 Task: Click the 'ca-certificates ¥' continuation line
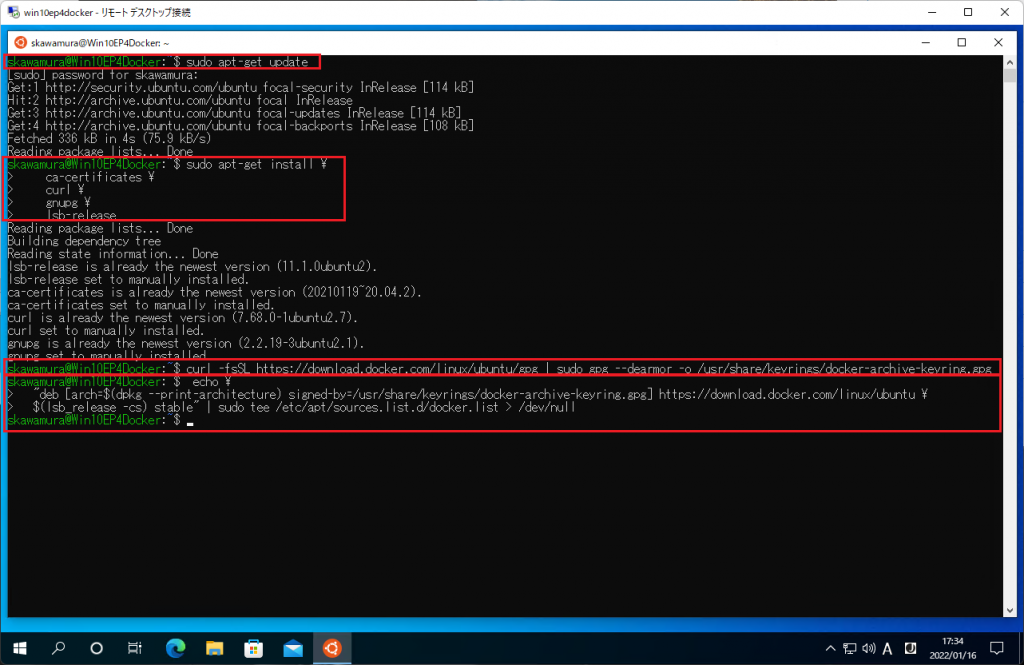[99, 177]
